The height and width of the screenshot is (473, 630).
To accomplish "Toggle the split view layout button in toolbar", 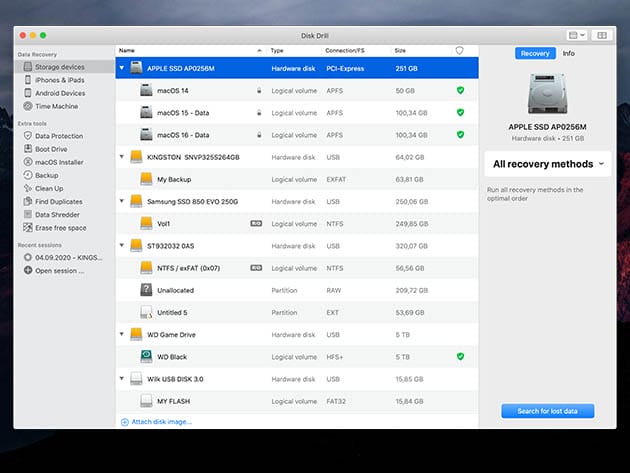I will (x=601, y=35).
